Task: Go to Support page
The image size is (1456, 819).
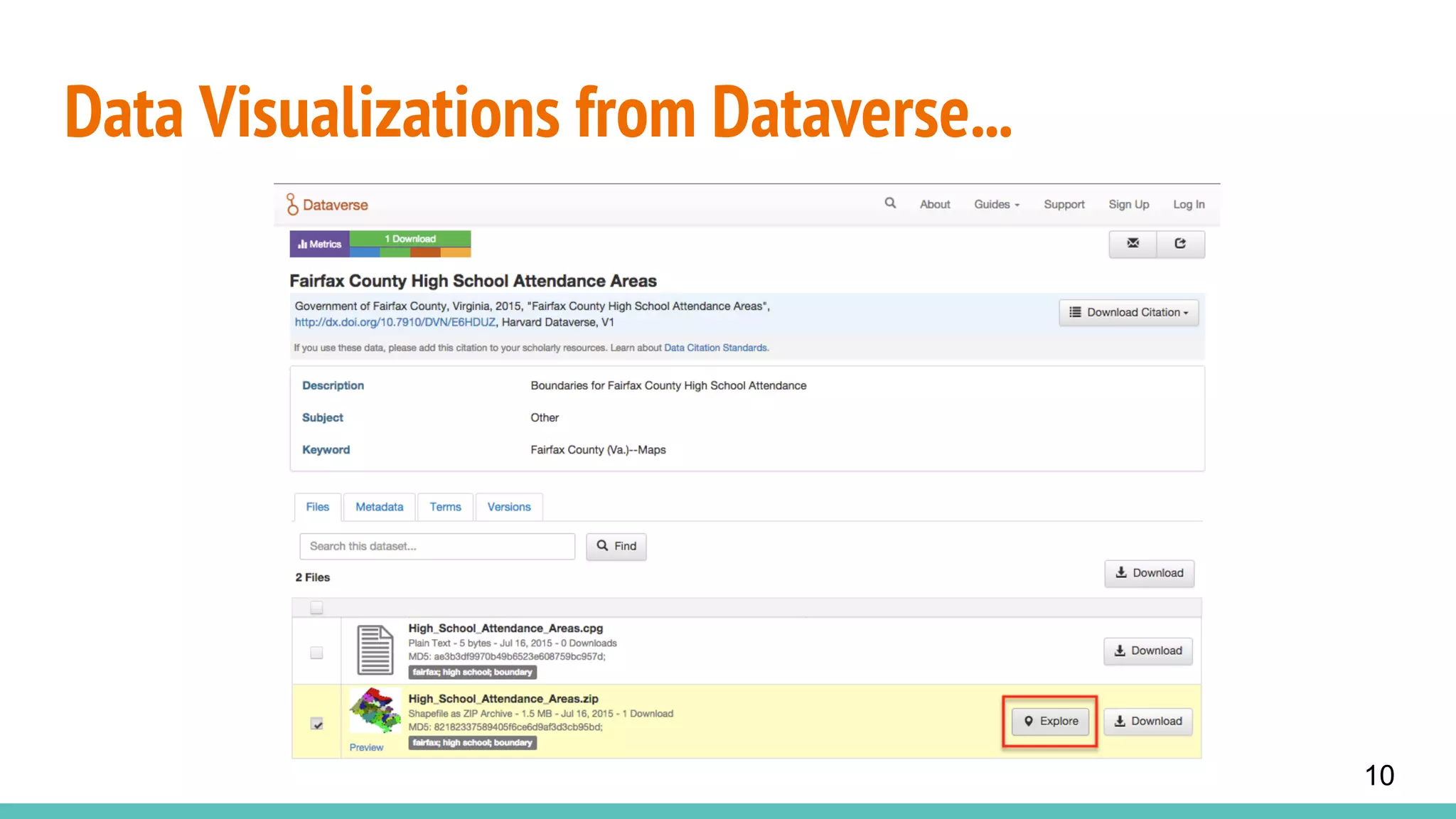Action: coord(1064,204)
